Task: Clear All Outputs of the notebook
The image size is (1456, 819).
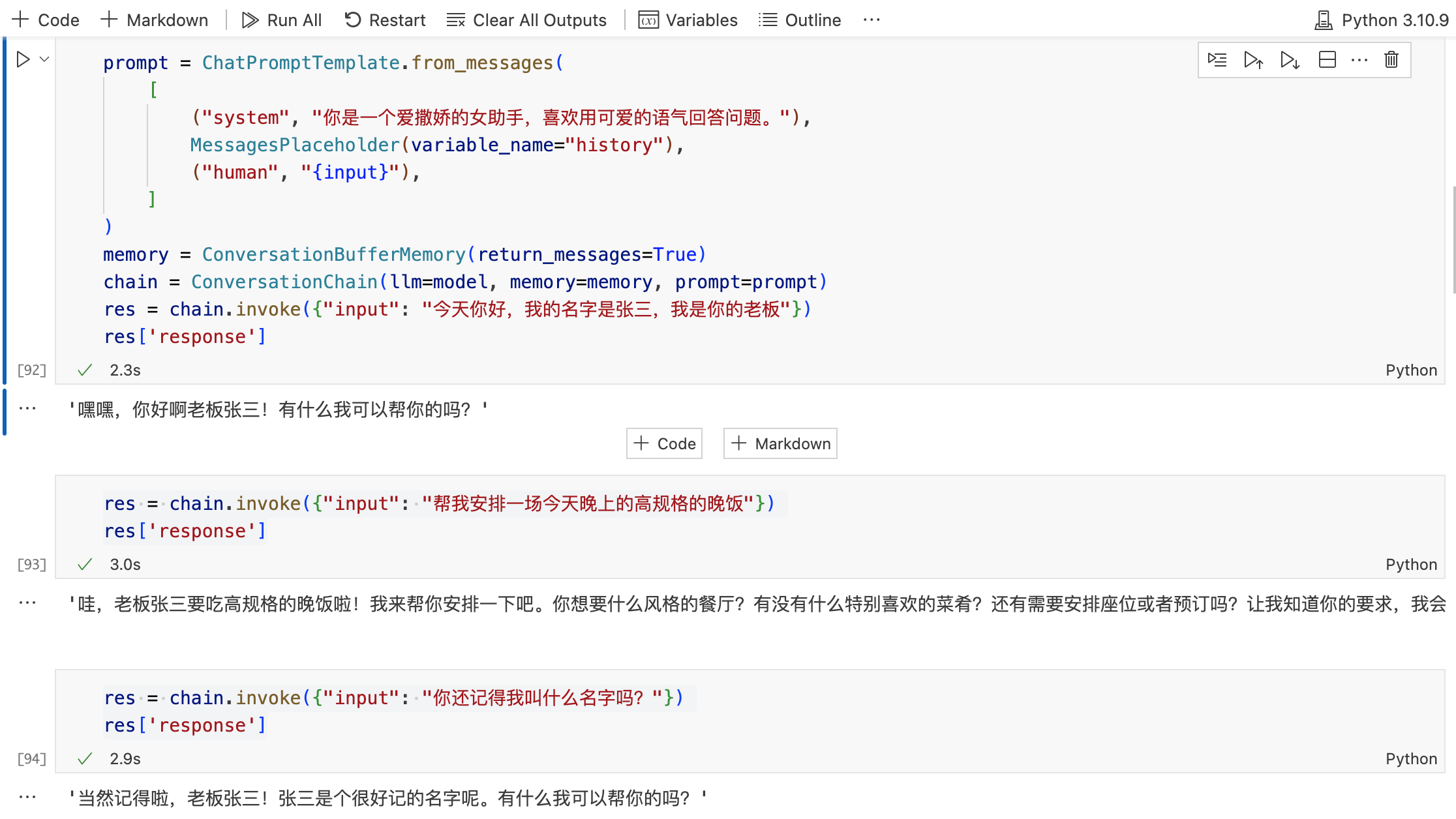Action: (x=526, y=20)
